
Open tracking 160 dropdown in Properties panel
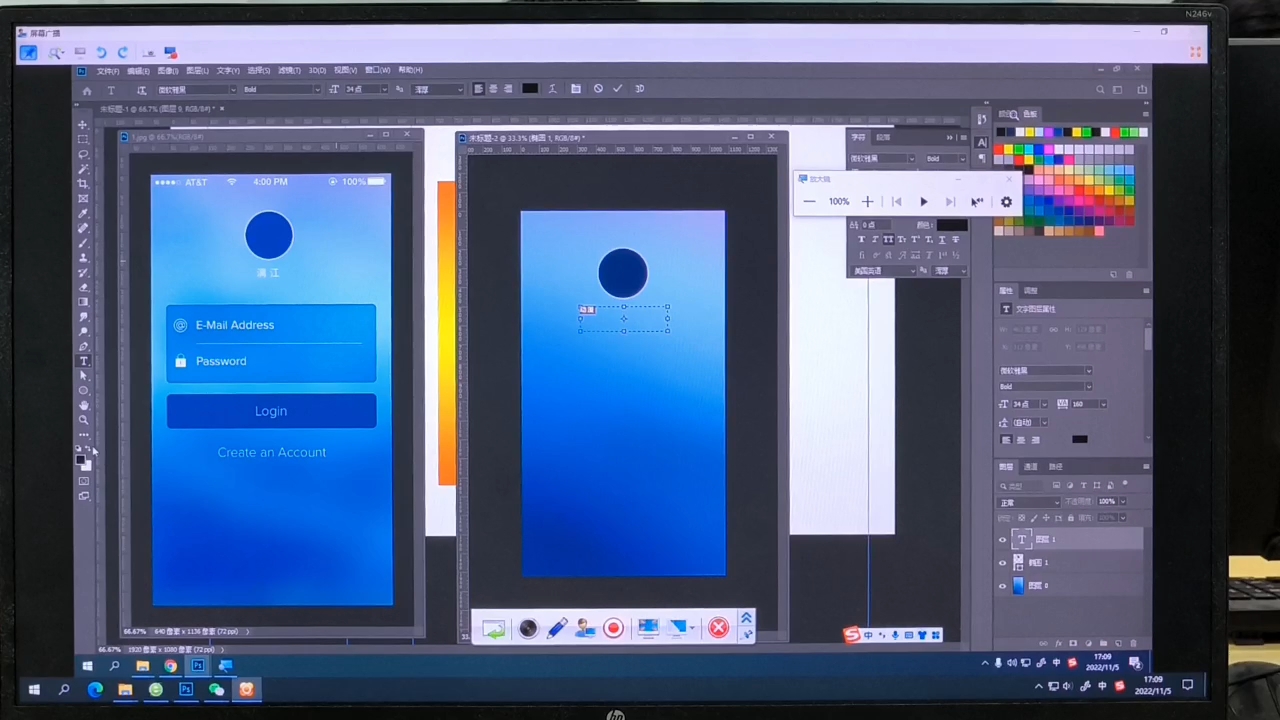click(1089, 404)
